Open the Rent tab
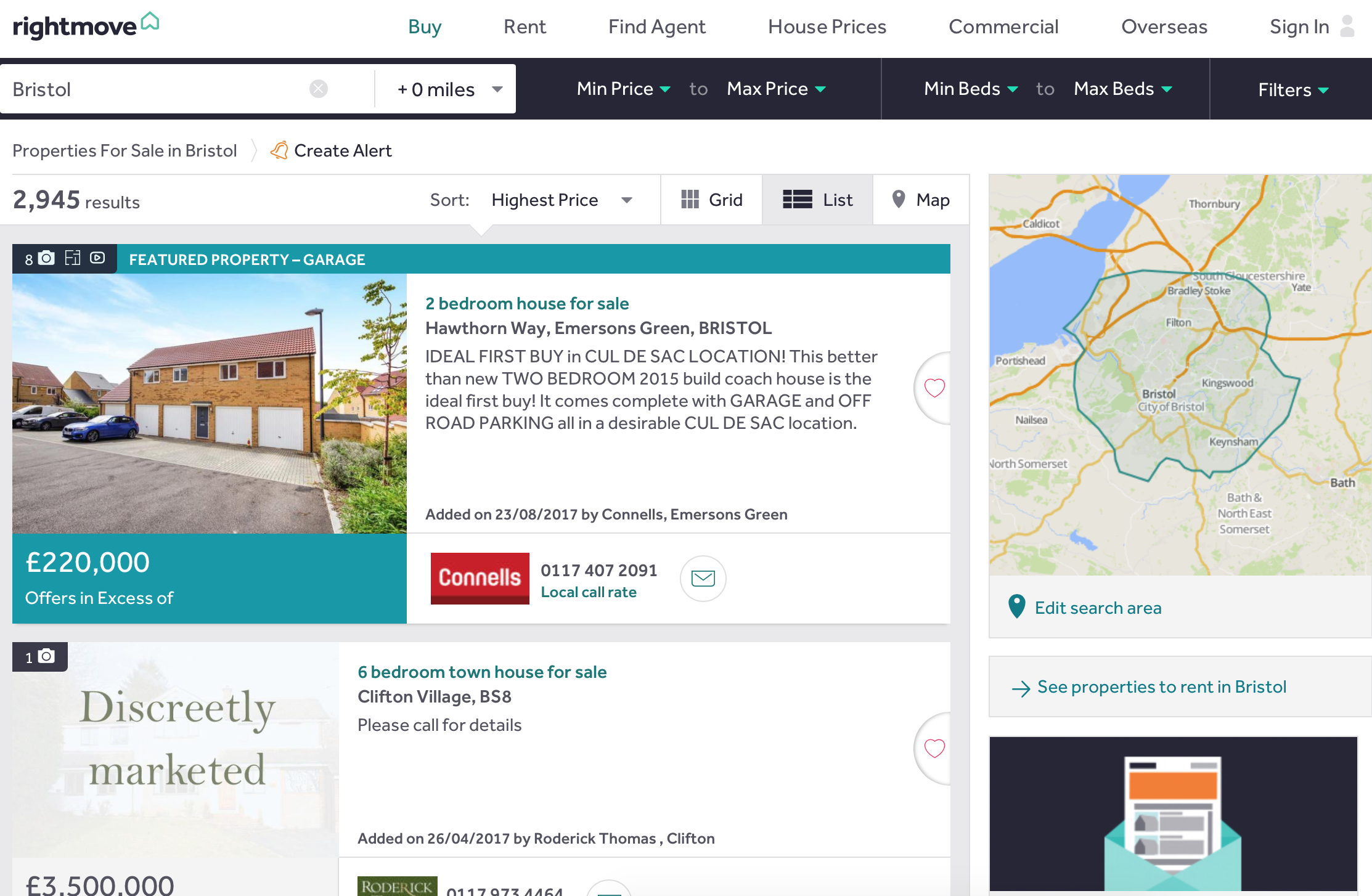This screenshot has width=1372, height=896. pyautogui.click(x=525, y=26)
